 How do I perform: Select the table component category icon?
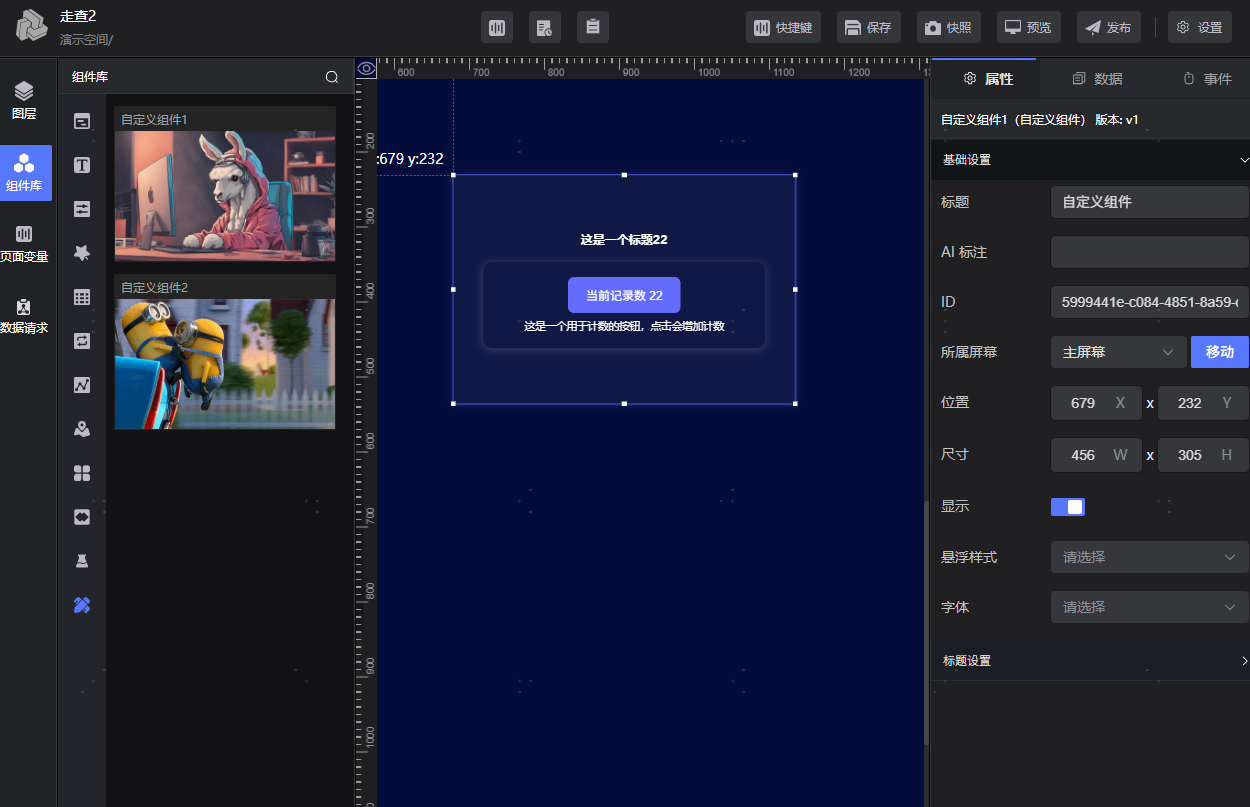point(82,297)
